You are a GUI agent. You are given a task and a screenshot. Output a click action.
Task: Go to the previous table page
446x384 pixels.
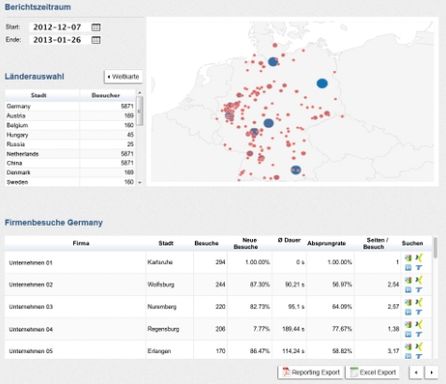(x=416, y=372)
